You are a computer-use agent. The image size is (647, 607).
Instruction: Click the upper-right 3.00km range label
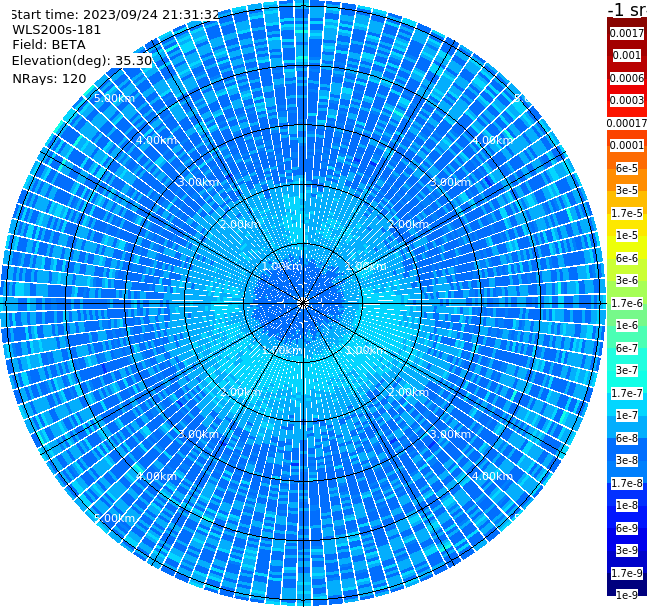(x=451, y=182)
